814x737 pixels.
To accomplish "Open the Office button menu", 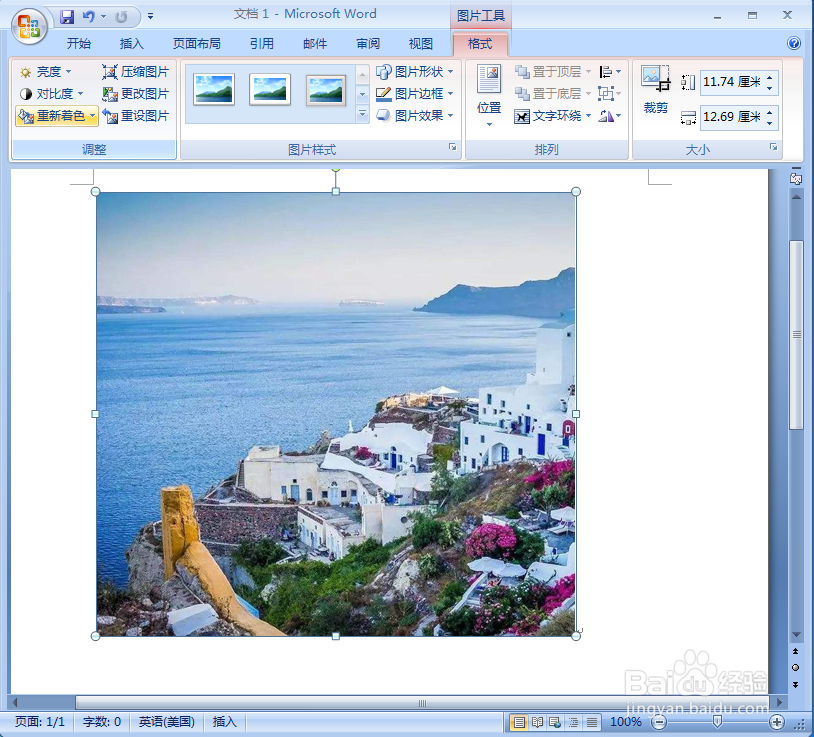I will coord(29,26).
